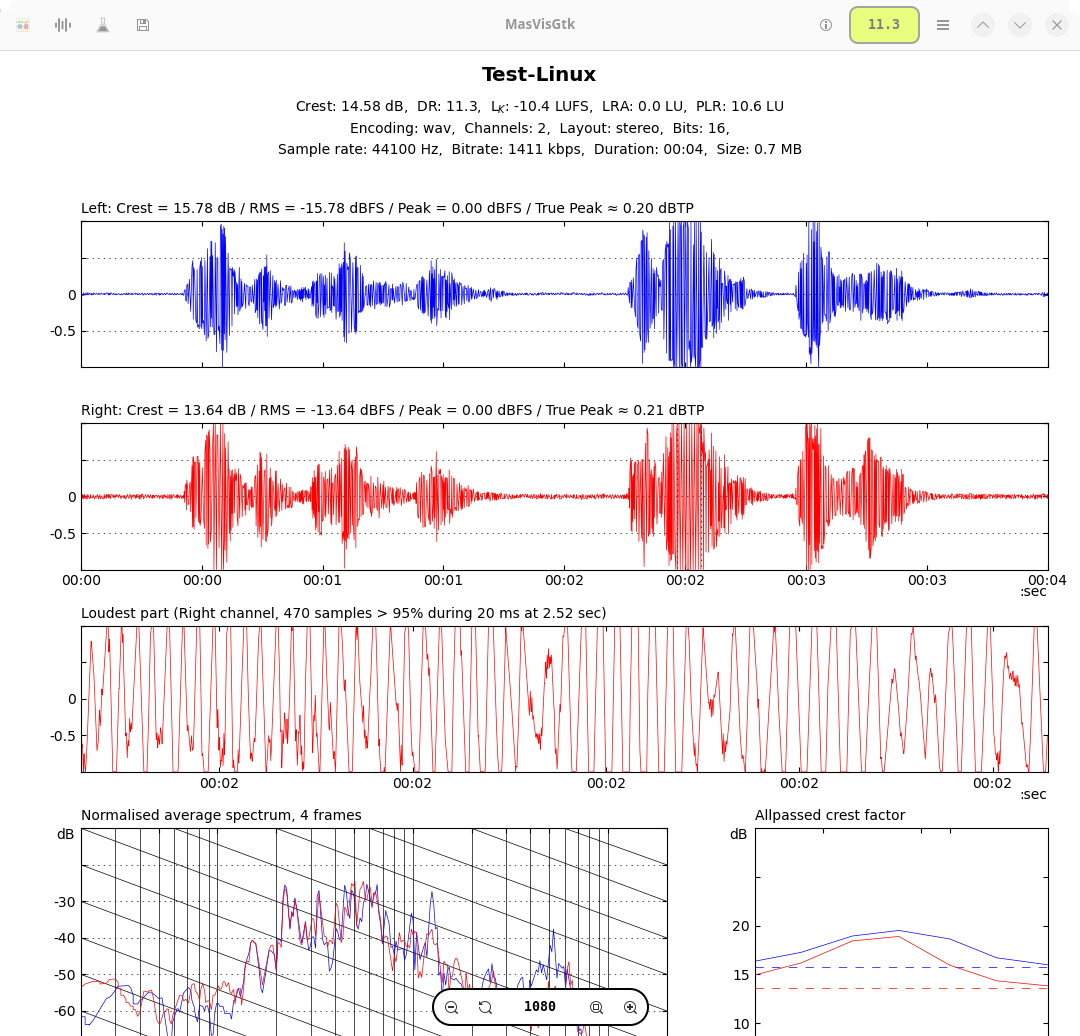
Task: Click the zoom to fit icon
Action: (596, 1007)
